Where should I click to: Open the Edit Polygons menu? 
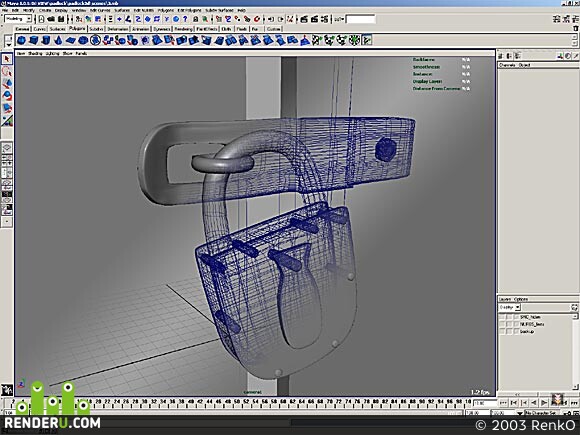(189, 10)
